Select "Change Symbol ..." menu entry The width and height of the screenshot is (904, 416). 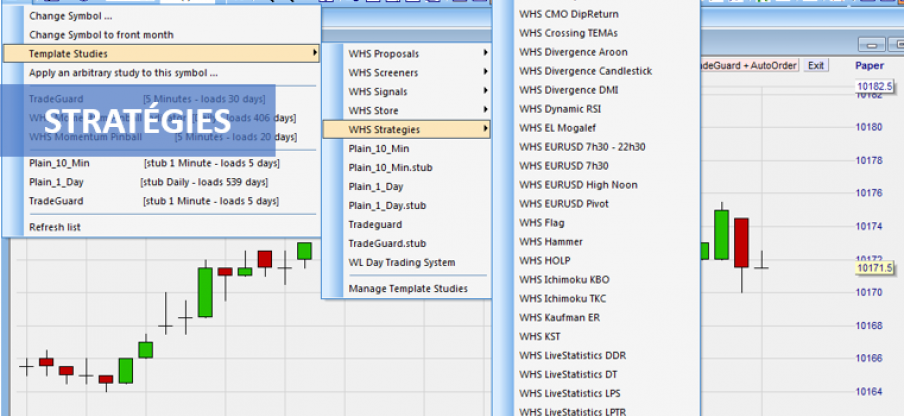tap(161, 16)
